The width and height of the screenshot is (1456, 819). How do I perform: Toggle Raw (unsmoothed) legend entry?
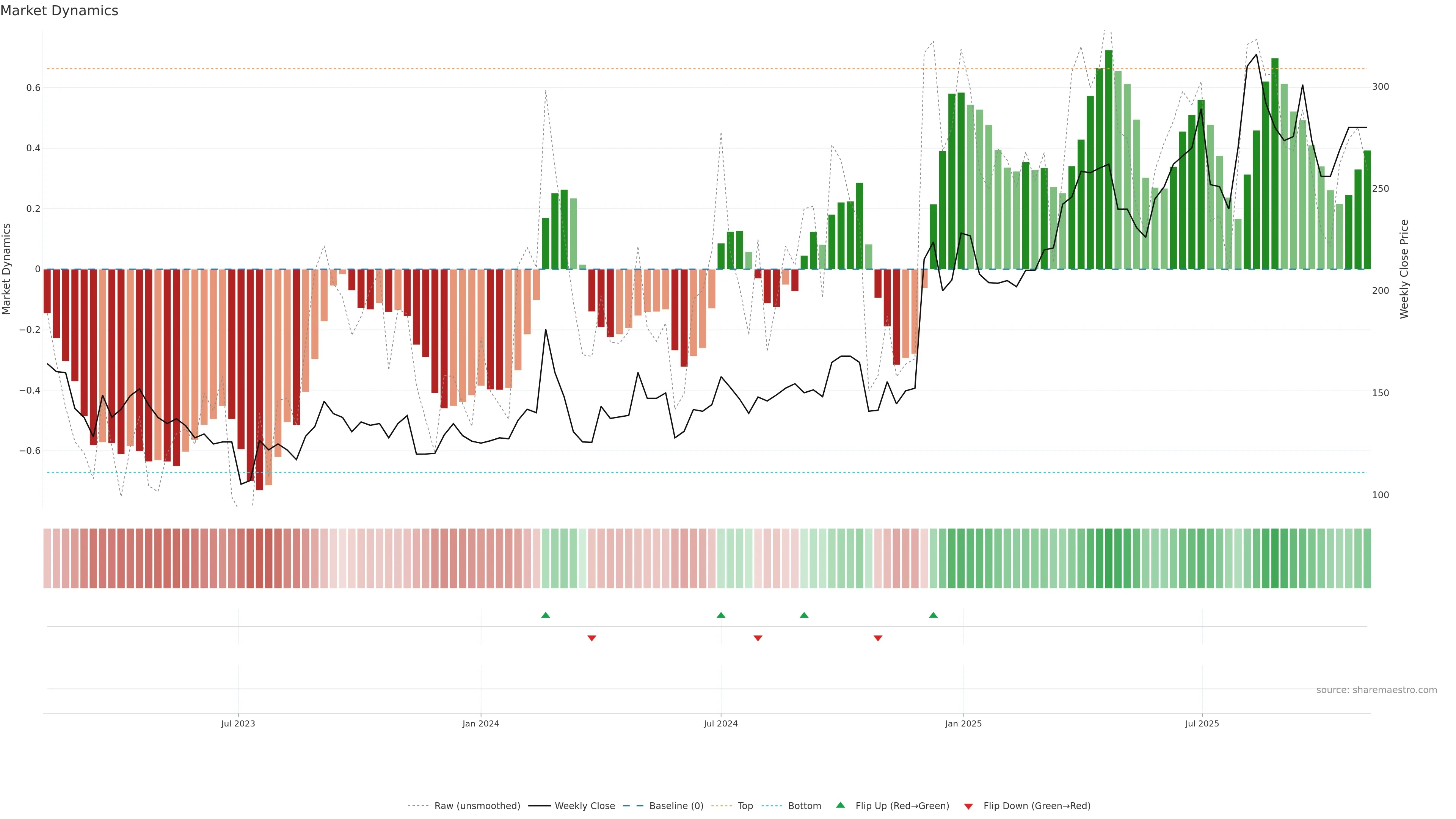[x=477, y=806]
